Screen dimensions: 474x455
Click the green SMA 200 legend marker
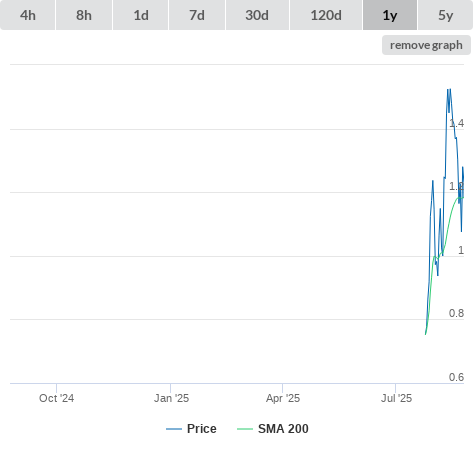(x=245, y=429)
